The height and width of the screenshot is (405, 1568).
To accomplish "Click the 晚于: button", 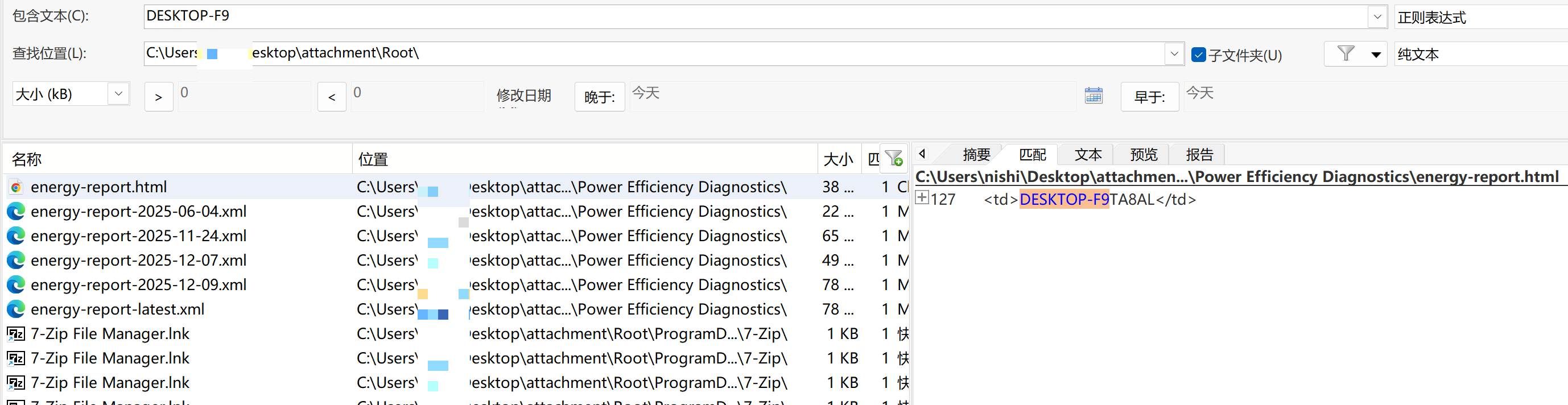I will (599, 97).
